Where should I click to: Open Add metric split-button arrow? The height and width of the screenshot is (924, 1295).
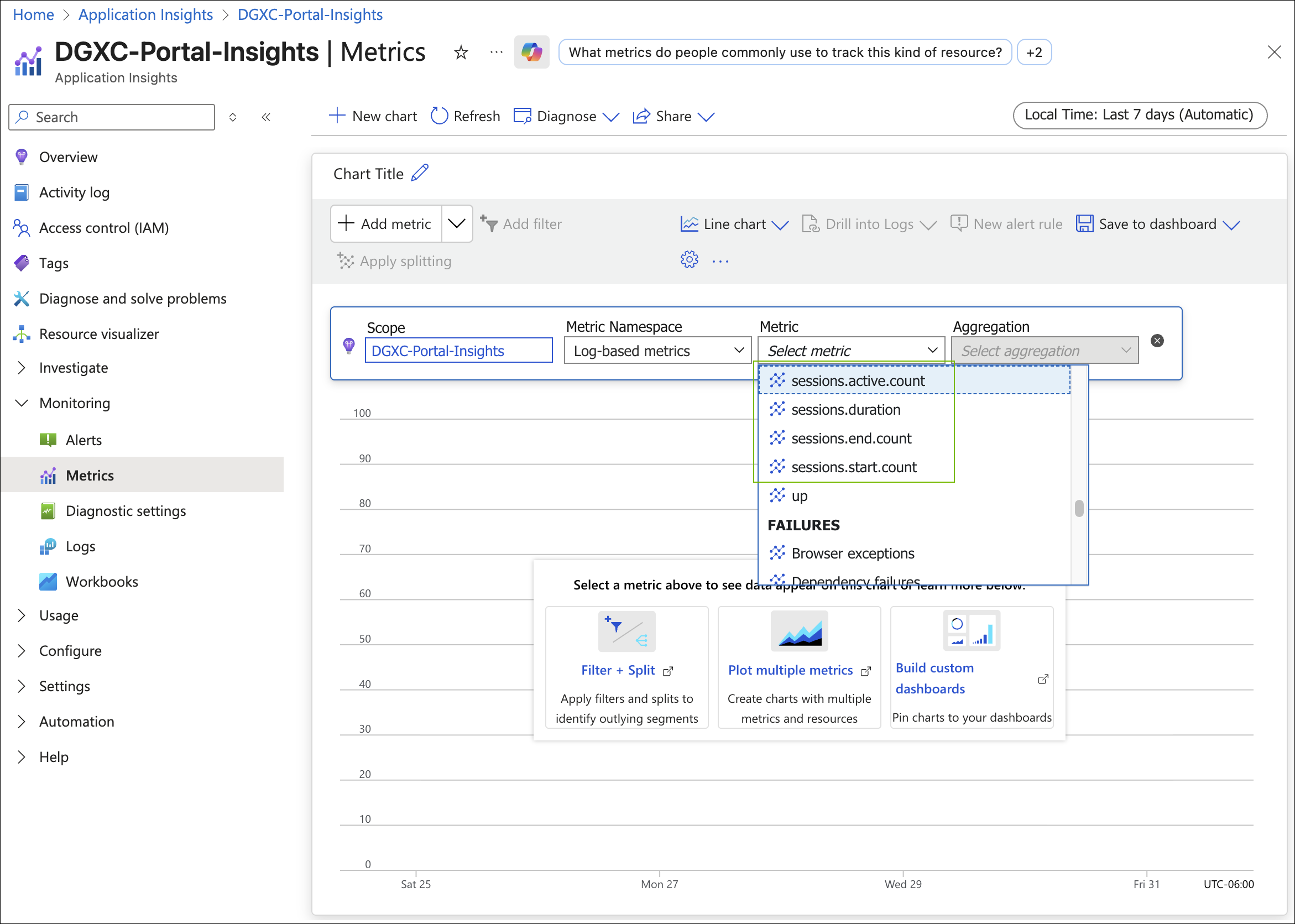tap(456, 223)
